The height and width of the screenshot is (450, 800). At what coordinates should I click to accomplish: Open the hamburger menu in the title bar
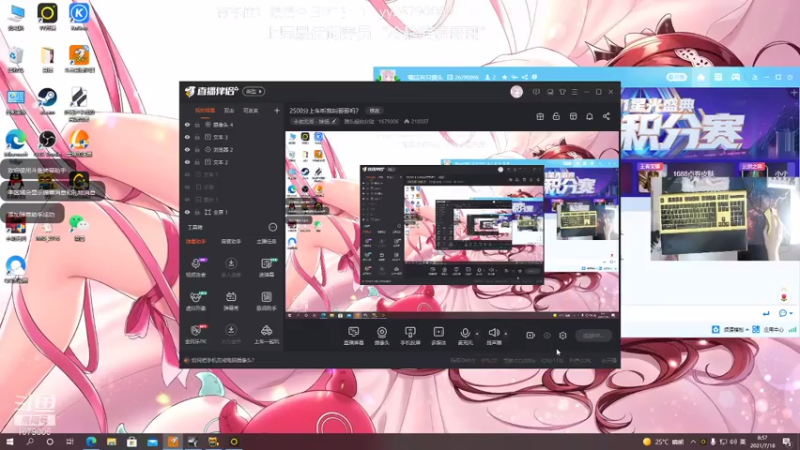click(574, 92)
